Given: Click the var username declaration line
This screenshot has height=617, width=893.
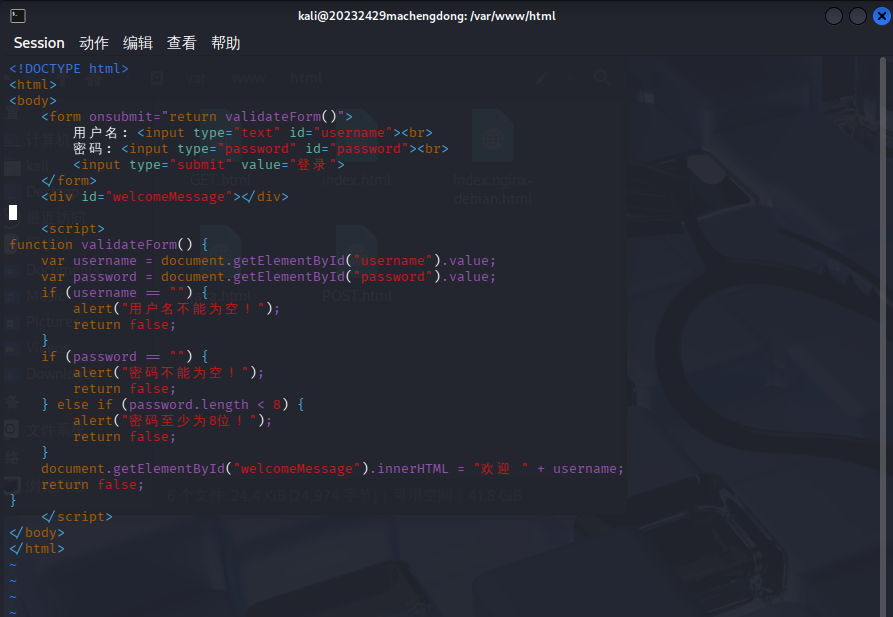Looking at the screenshot, I should (x=269, y=260).
